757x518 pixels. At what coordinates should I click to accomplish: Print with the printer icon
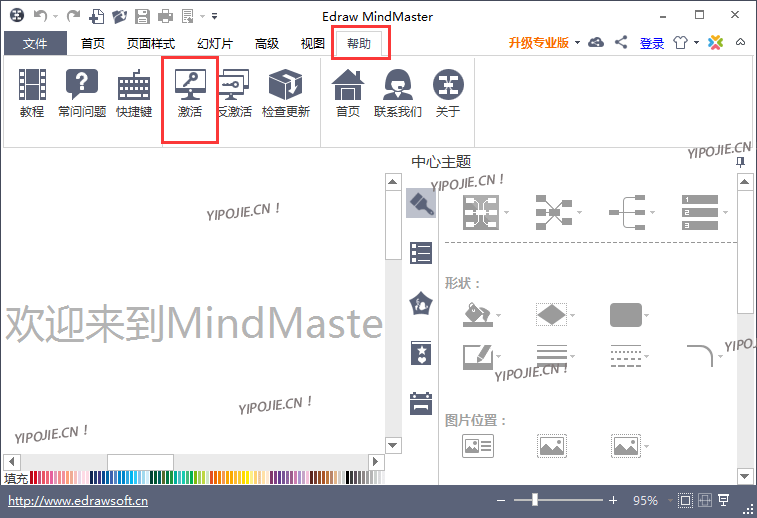click(165, 16)
